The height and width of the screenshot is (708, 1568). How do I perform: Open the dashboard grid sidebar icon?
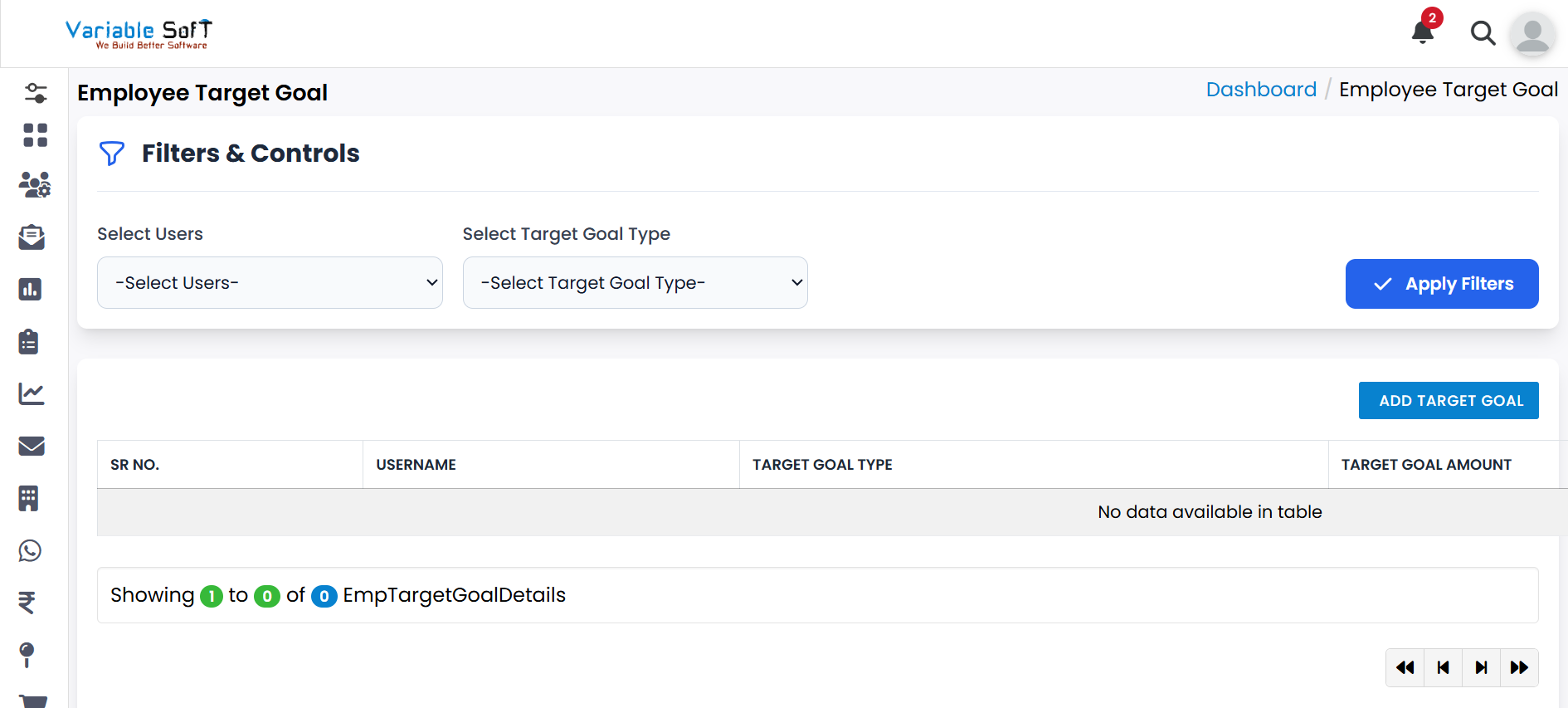pos(35,135)
